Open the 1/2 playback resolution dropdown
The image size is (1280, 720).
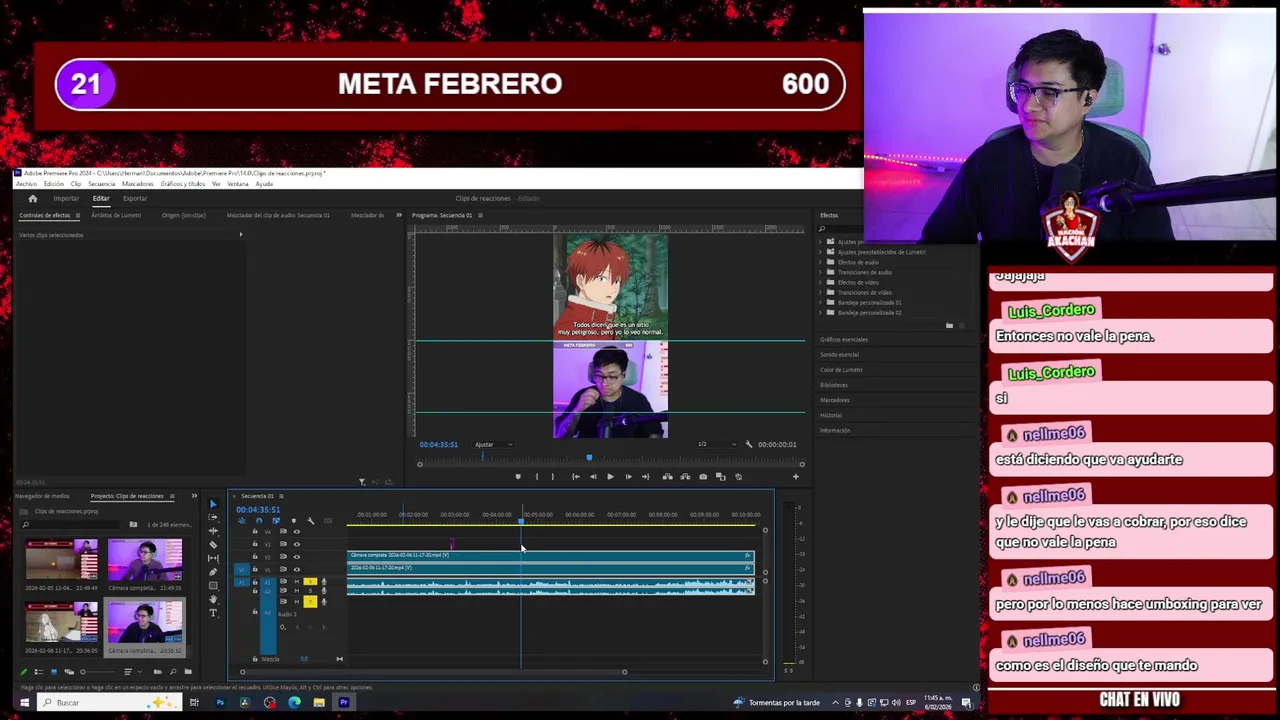[x=716, y=444]
